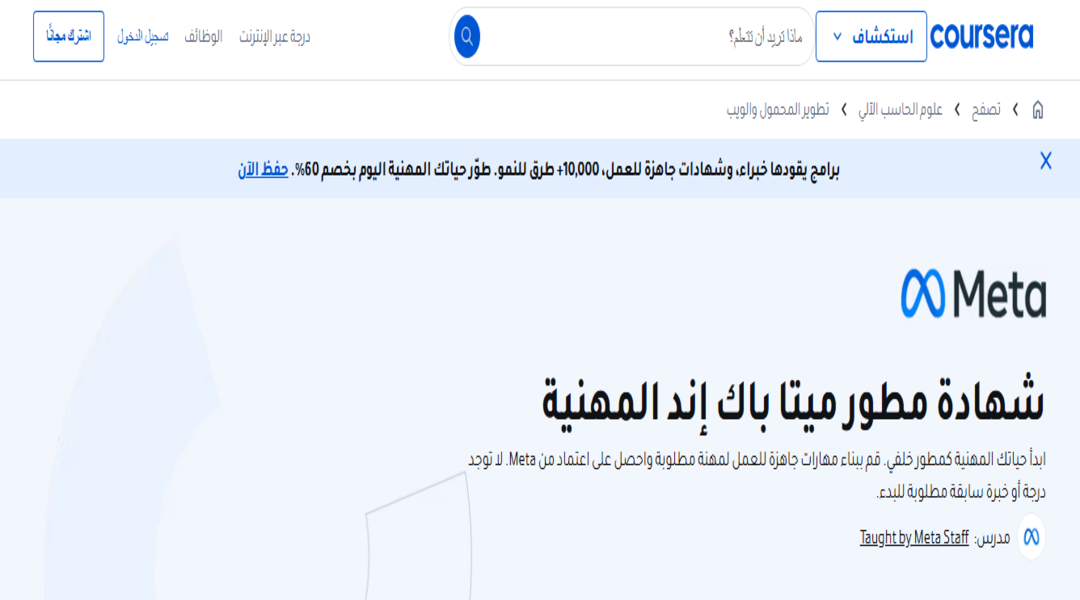Dismiss the promo banner with X

tap(1046, 161)
